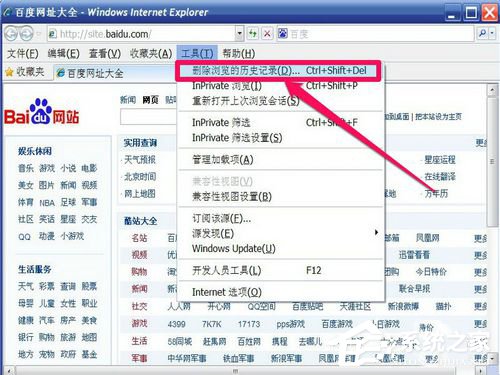The width and height of the screenshot is (500, 375).
Task: Choose Windows Update(U) menu item
Action: [281, 249]
